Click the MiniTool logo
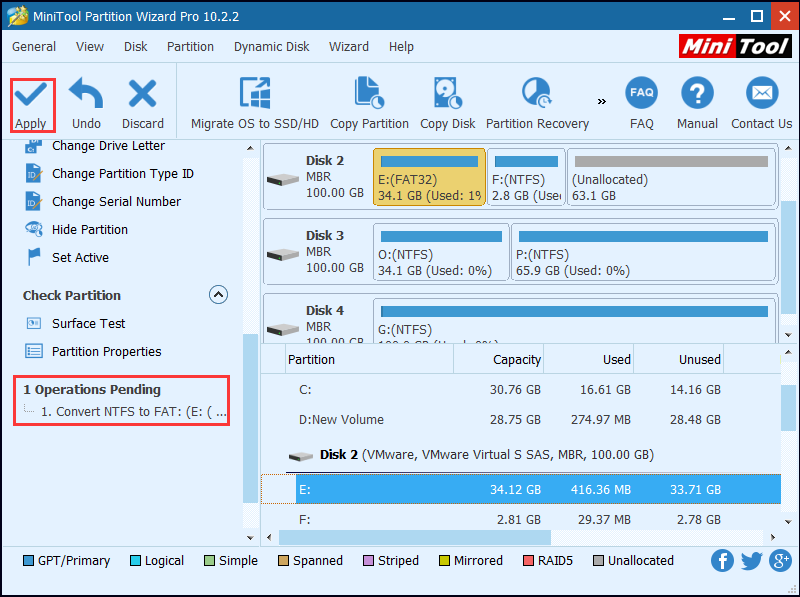 pyautogui.click(x=735, y=46)
